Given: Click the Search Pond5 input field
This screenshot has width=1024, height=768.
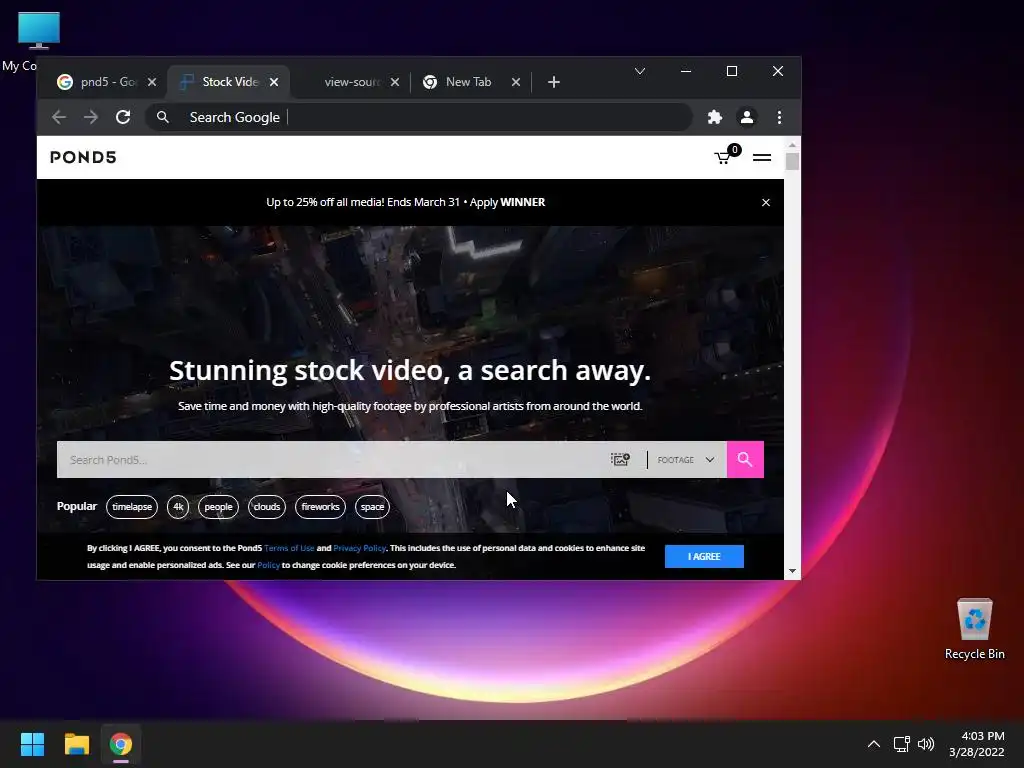Looking at the screenshot, I should tap(333, 460).
